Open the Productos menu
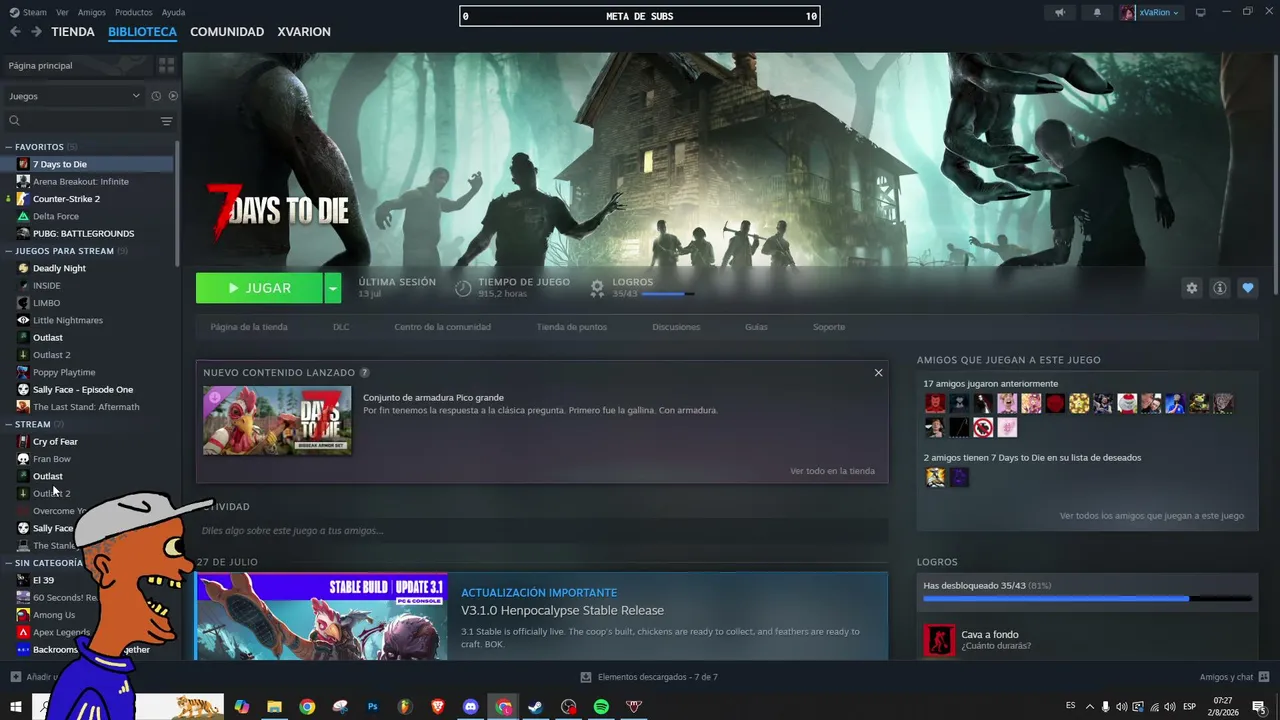The height and width of the screenshot is (720, 1280). point(134,13)
